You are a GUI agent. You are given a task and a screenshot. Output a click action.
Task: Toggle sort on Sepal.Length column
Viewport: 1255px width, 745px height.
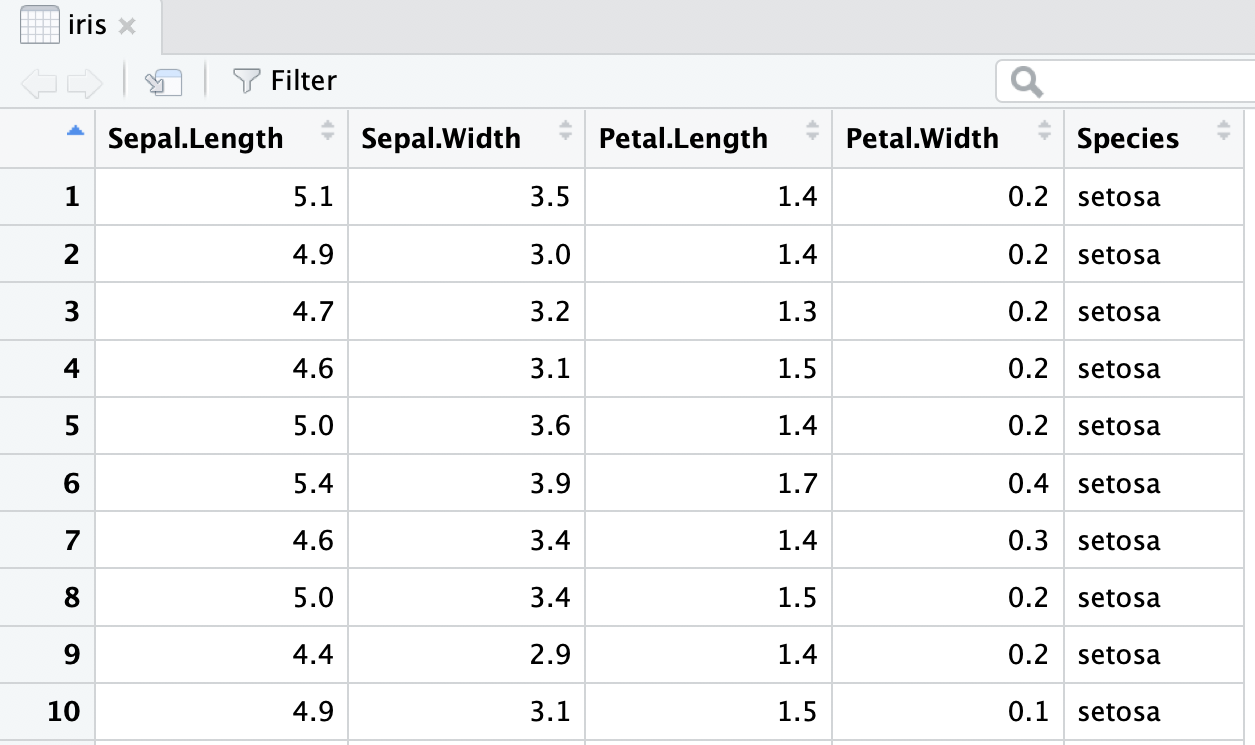click(x=327, y=131)
